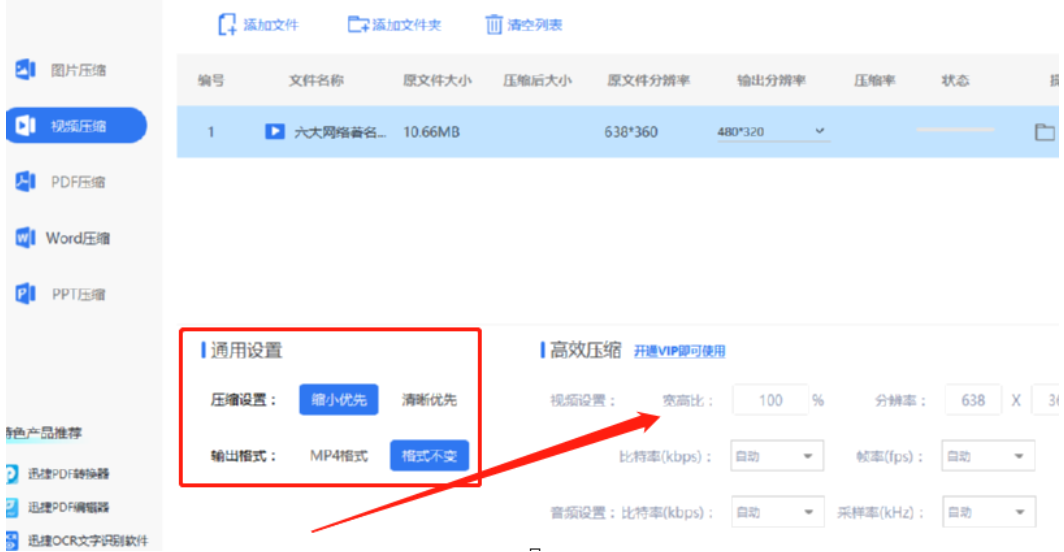Choose MP4格式 output format
Image resolution: width=1064 pixels, height=552 pixels.
point(339,456)
